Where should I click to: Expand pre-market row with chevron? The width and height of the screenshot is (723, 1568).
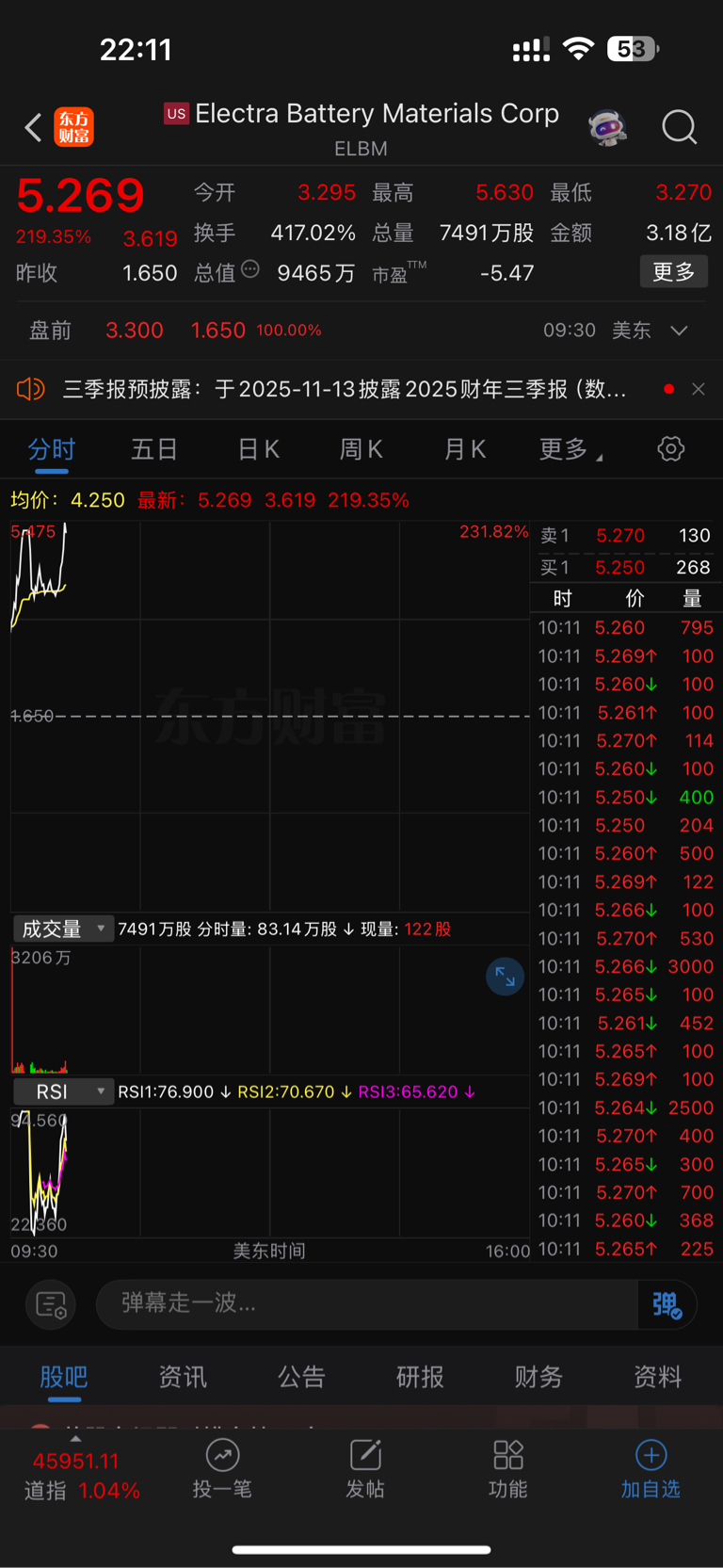(x=679, y=331)
